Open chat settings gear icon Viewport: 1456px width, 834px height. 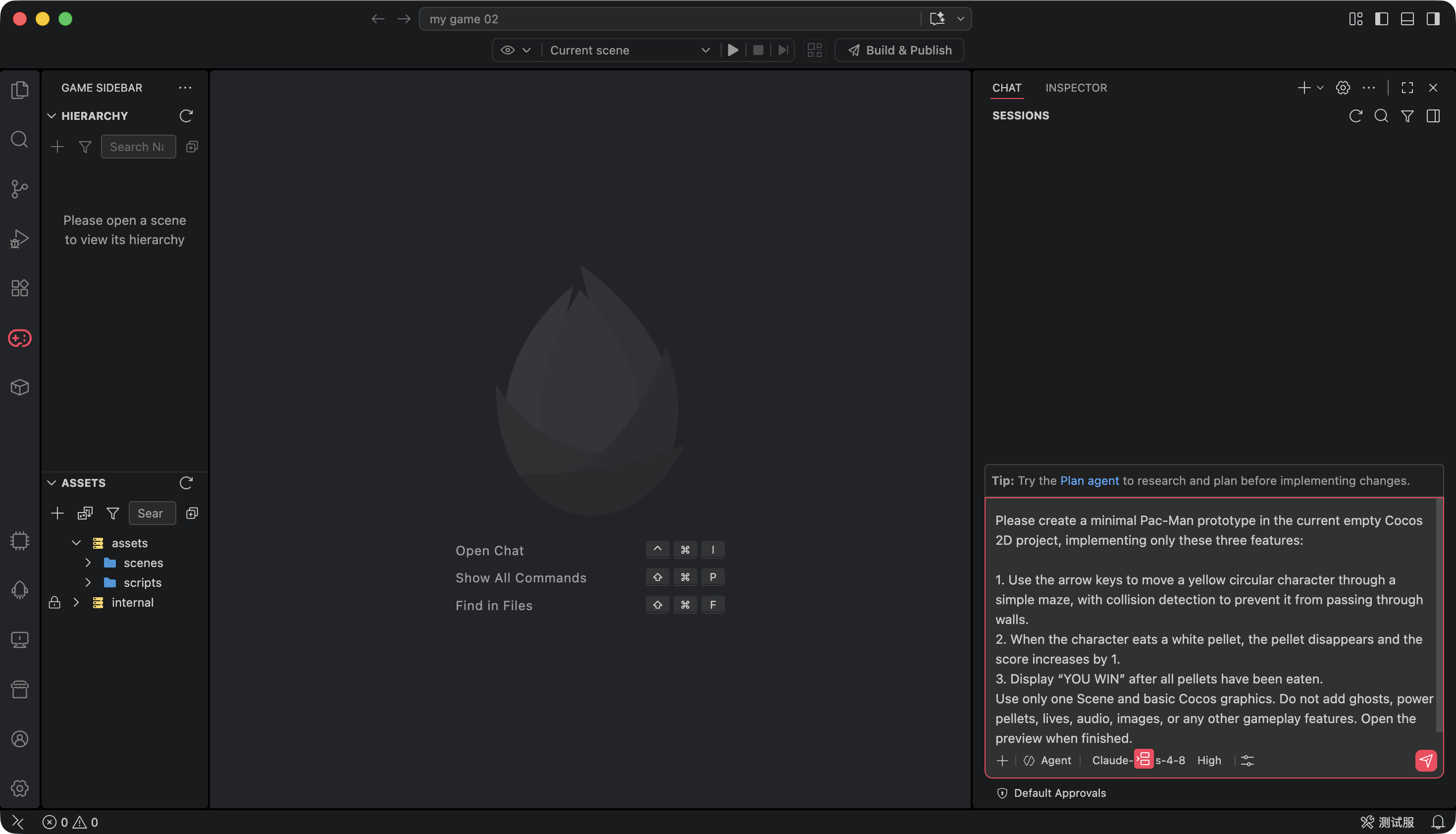tap(1343, 88)
